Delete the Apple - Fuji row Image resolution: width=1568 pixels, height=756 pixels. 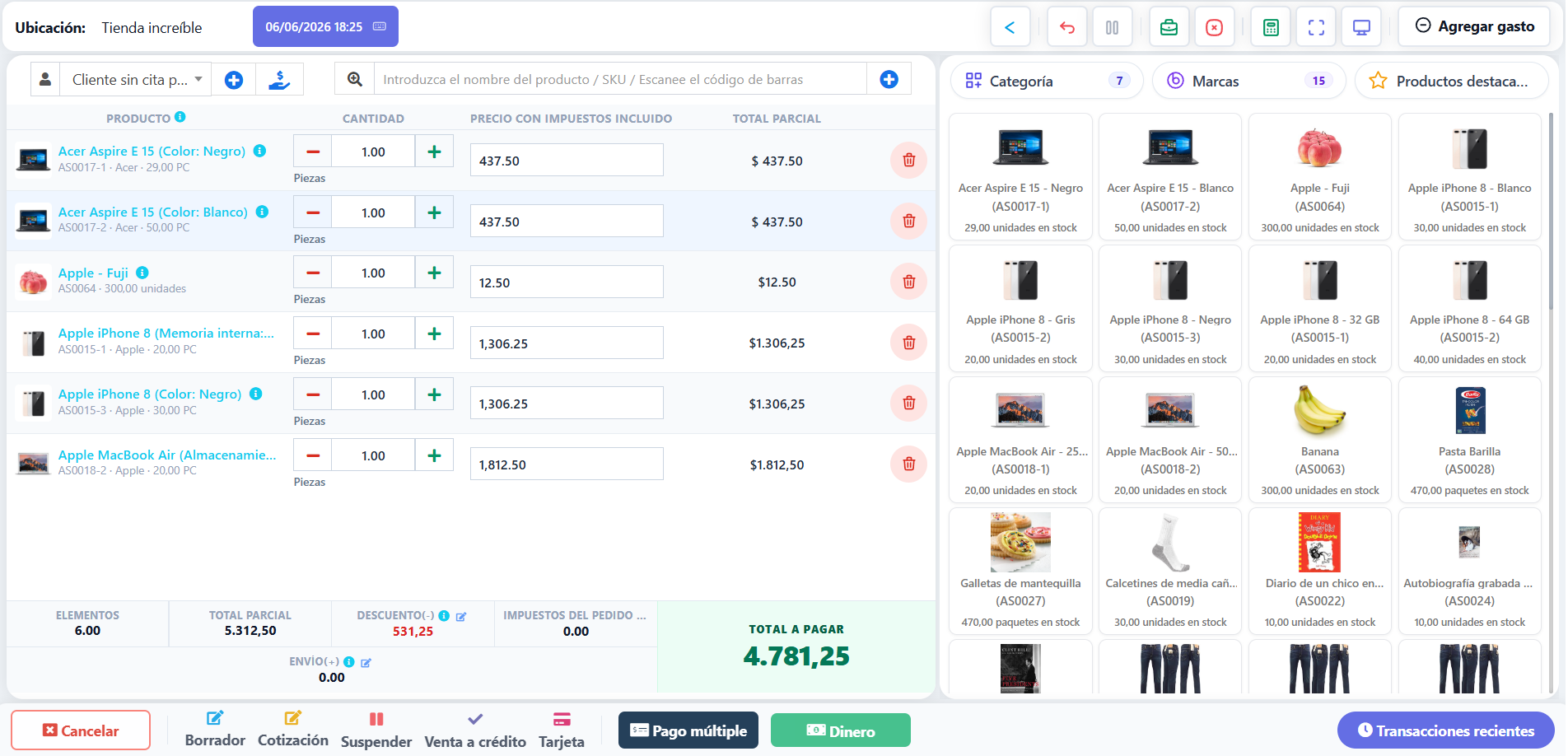coord(908,282)
